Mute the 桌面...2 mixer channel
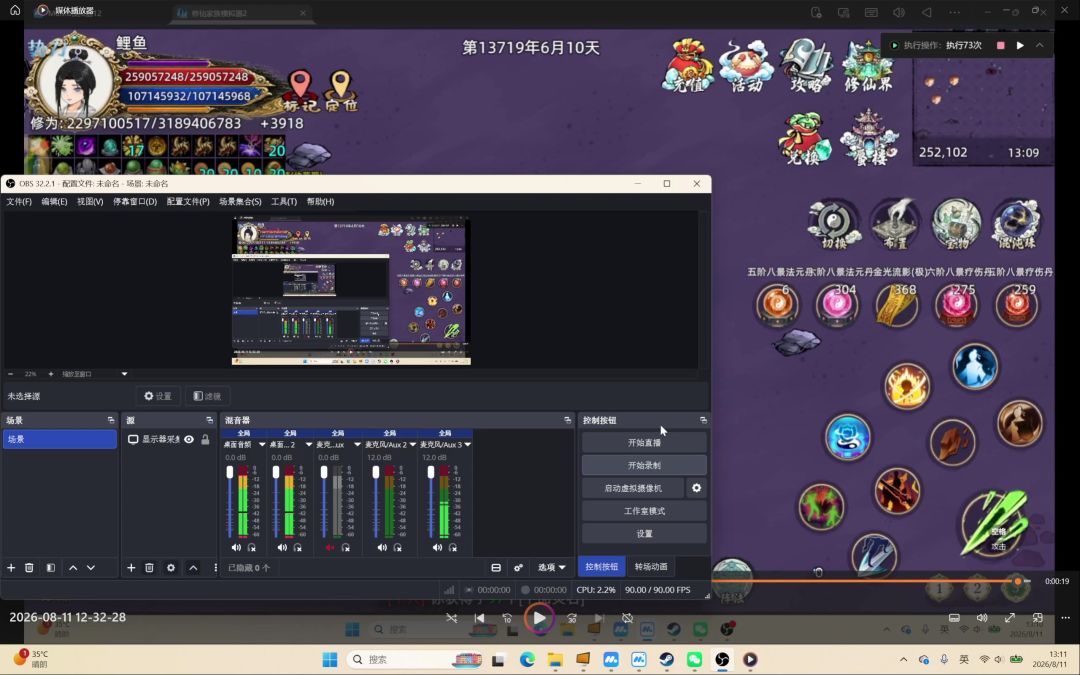 [x=282, y=548]
